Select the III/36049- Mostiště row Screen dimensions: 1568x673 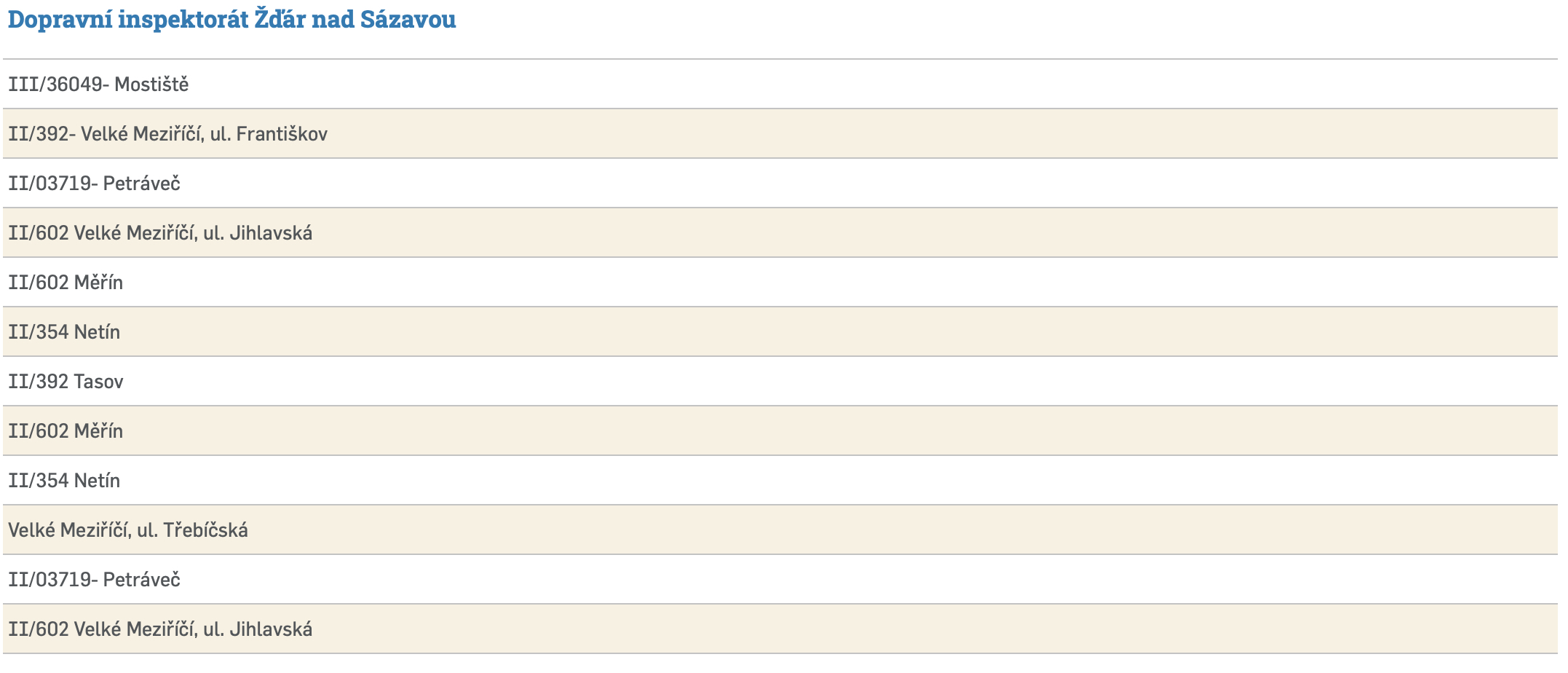(x=98, y=84)
